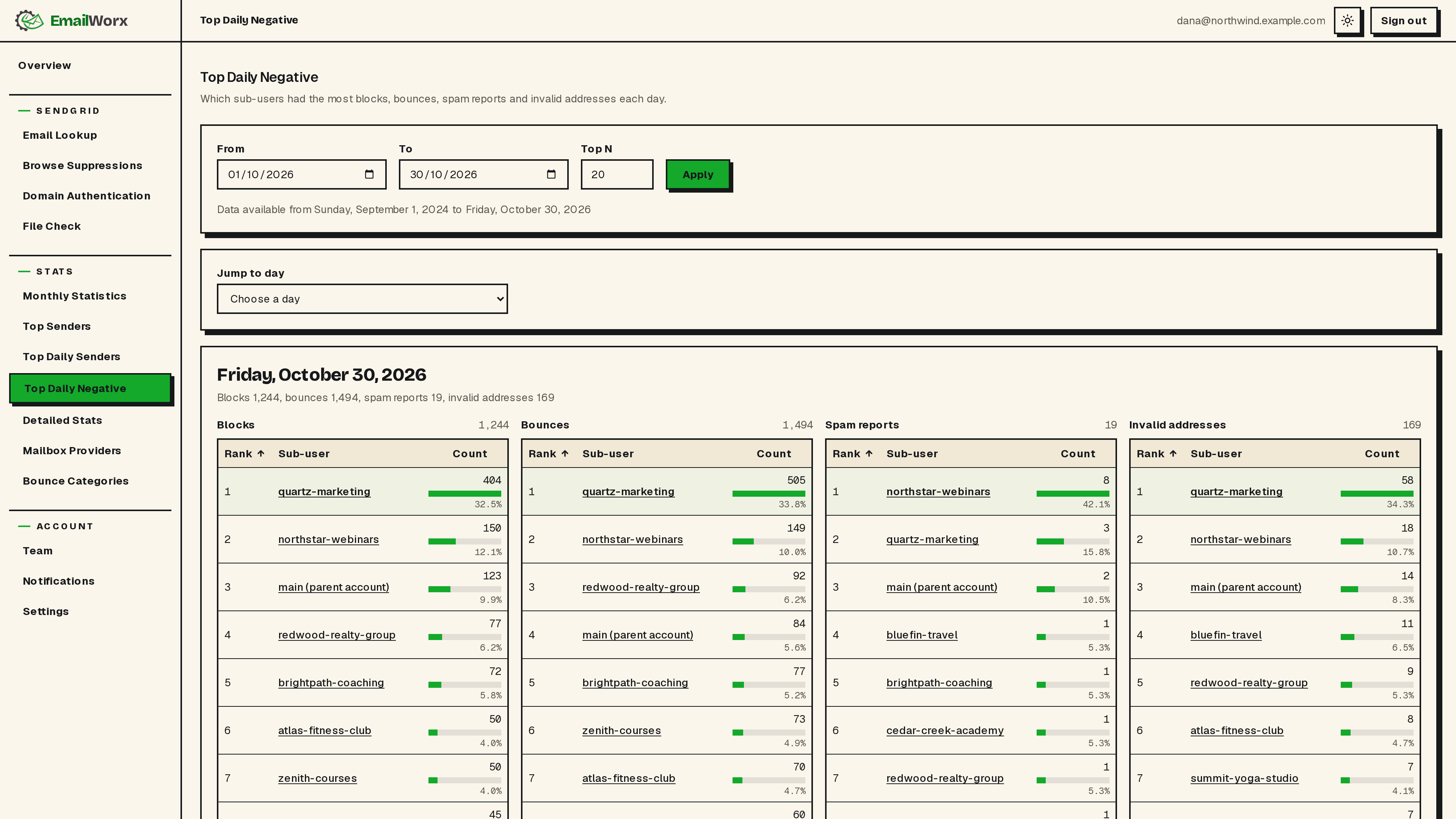Open main (parent account) link in Blocks
This screenshot has width=1456, height=819.
334,587
